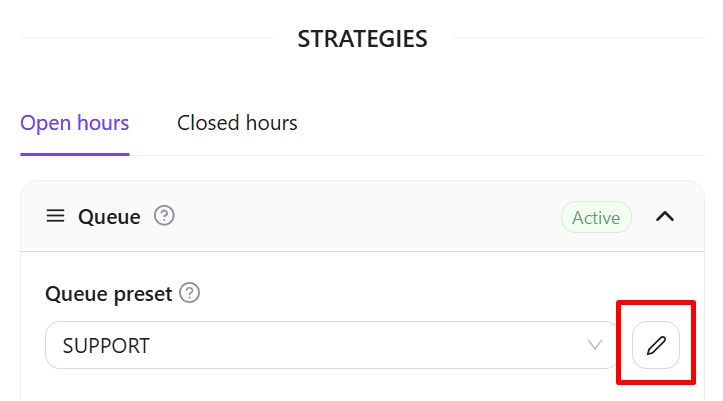Switch to the Closed hours tab
The width and height of the screenshot is (723, 401).
tap(237, 124)
